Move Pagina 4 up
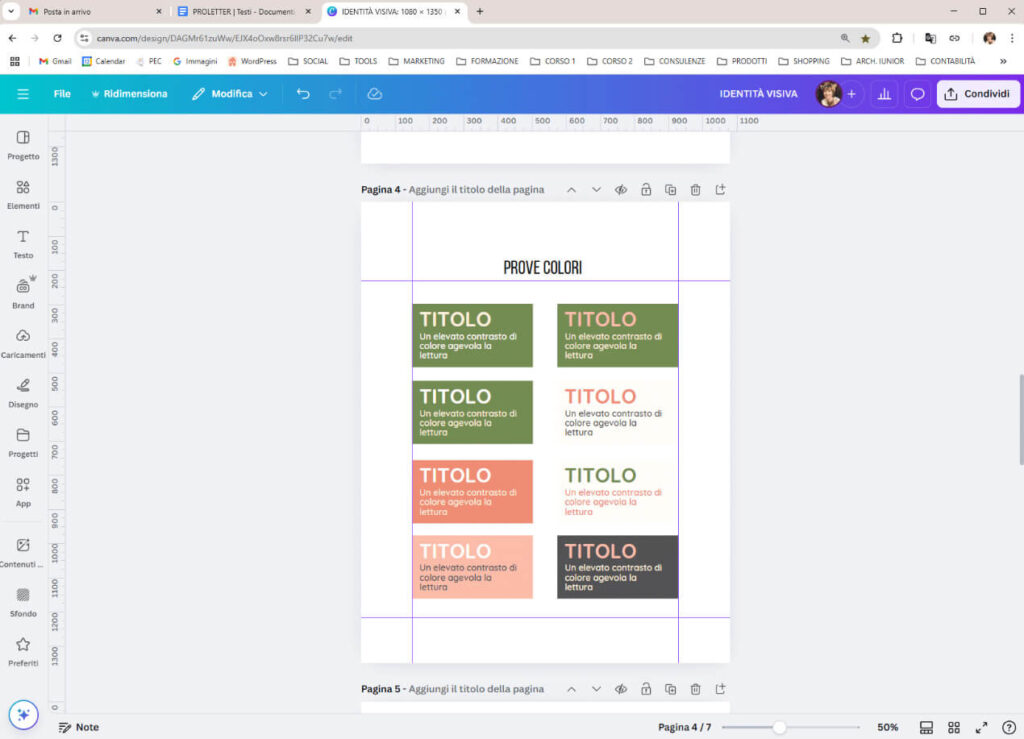Screen dimensions: 1024x739 click(x=571, y=190)
